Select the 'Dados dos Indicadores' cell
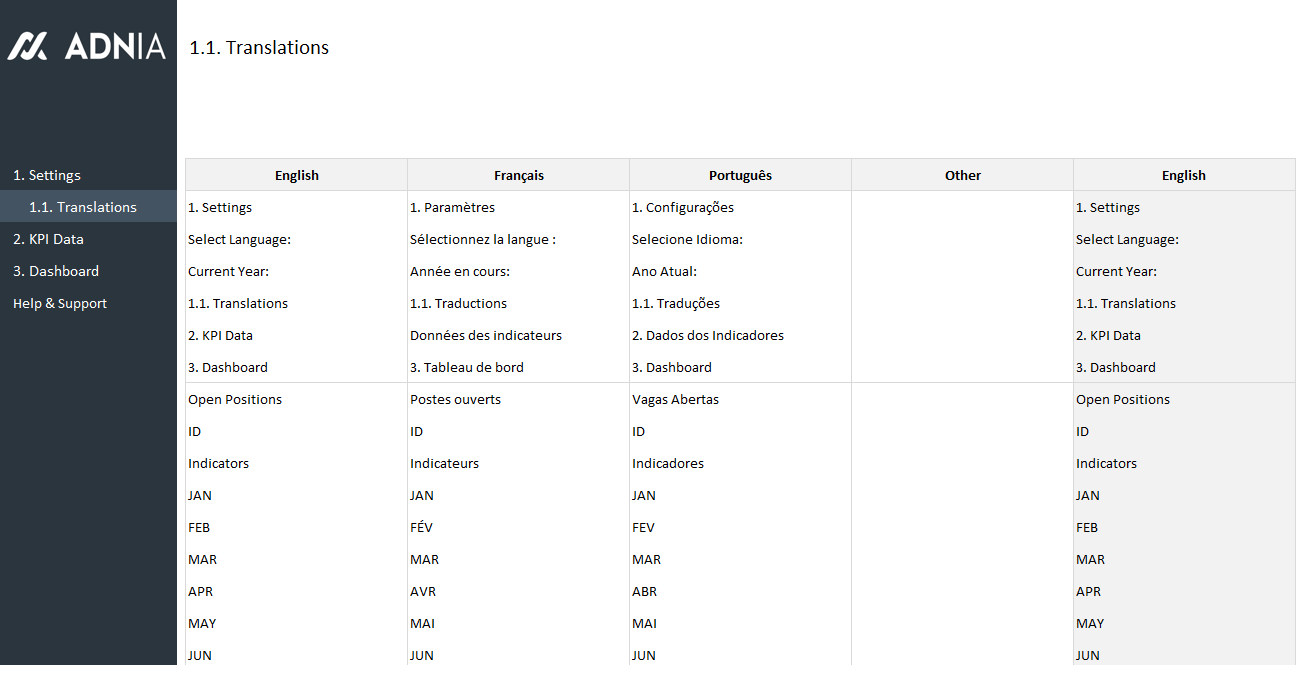The height and width of the screenshot is (676, 1301). (x=708, y=335)
